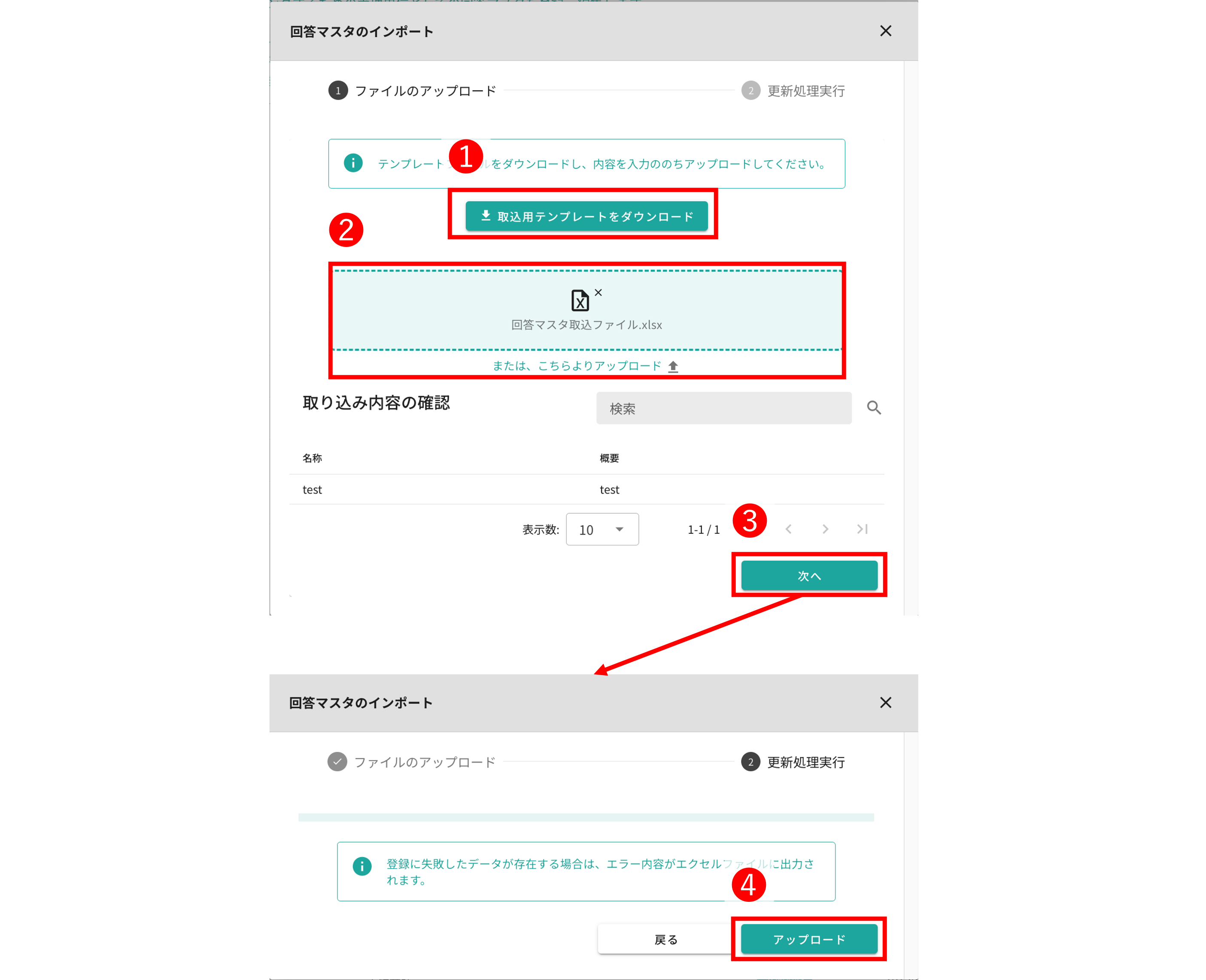Jump to last results page
Screen dimensions: 1206x980
tap(862, 529)
